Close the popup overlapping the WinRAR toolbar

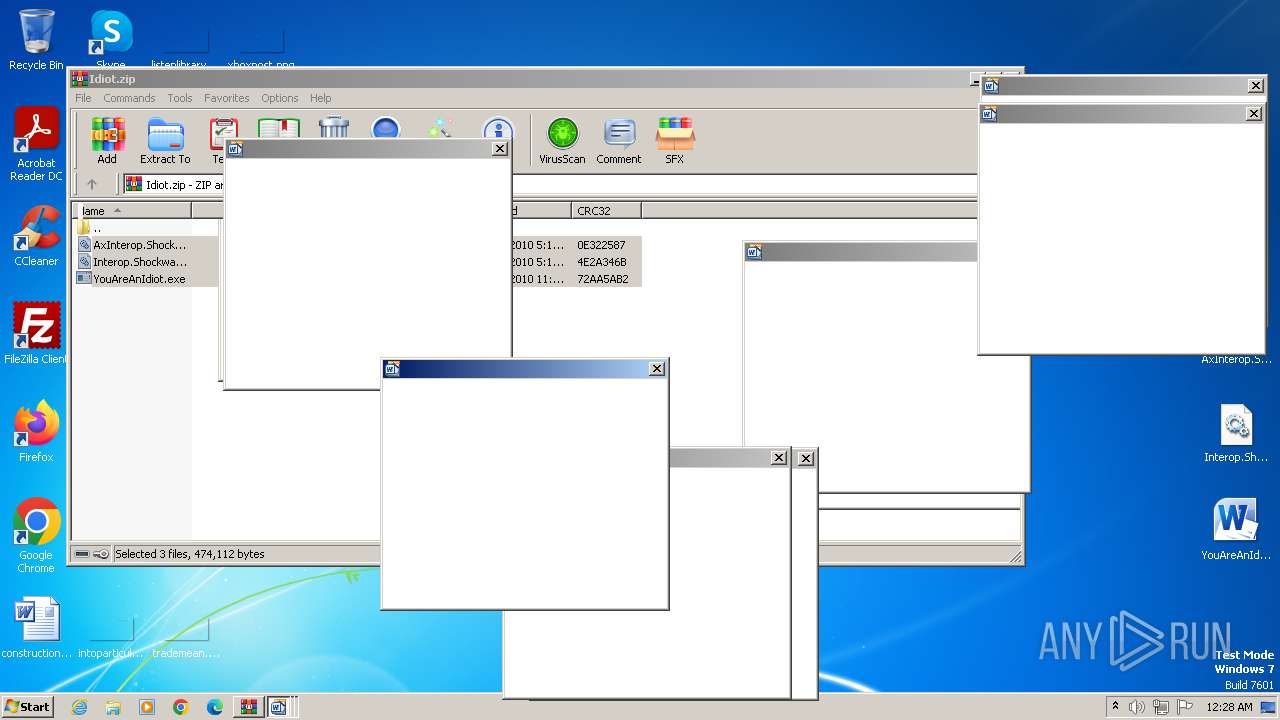(x=500, y=149)
